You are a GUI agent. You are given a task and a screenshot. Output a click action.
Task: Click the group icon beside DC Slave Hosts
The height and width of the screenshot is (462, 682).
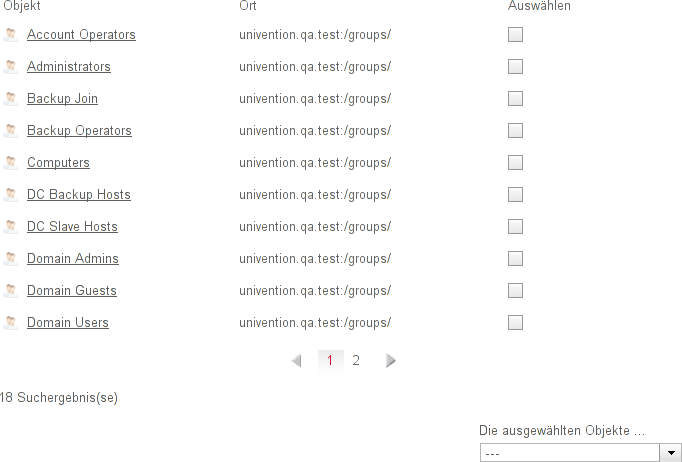pyautogui.click(x=10, y=227)
